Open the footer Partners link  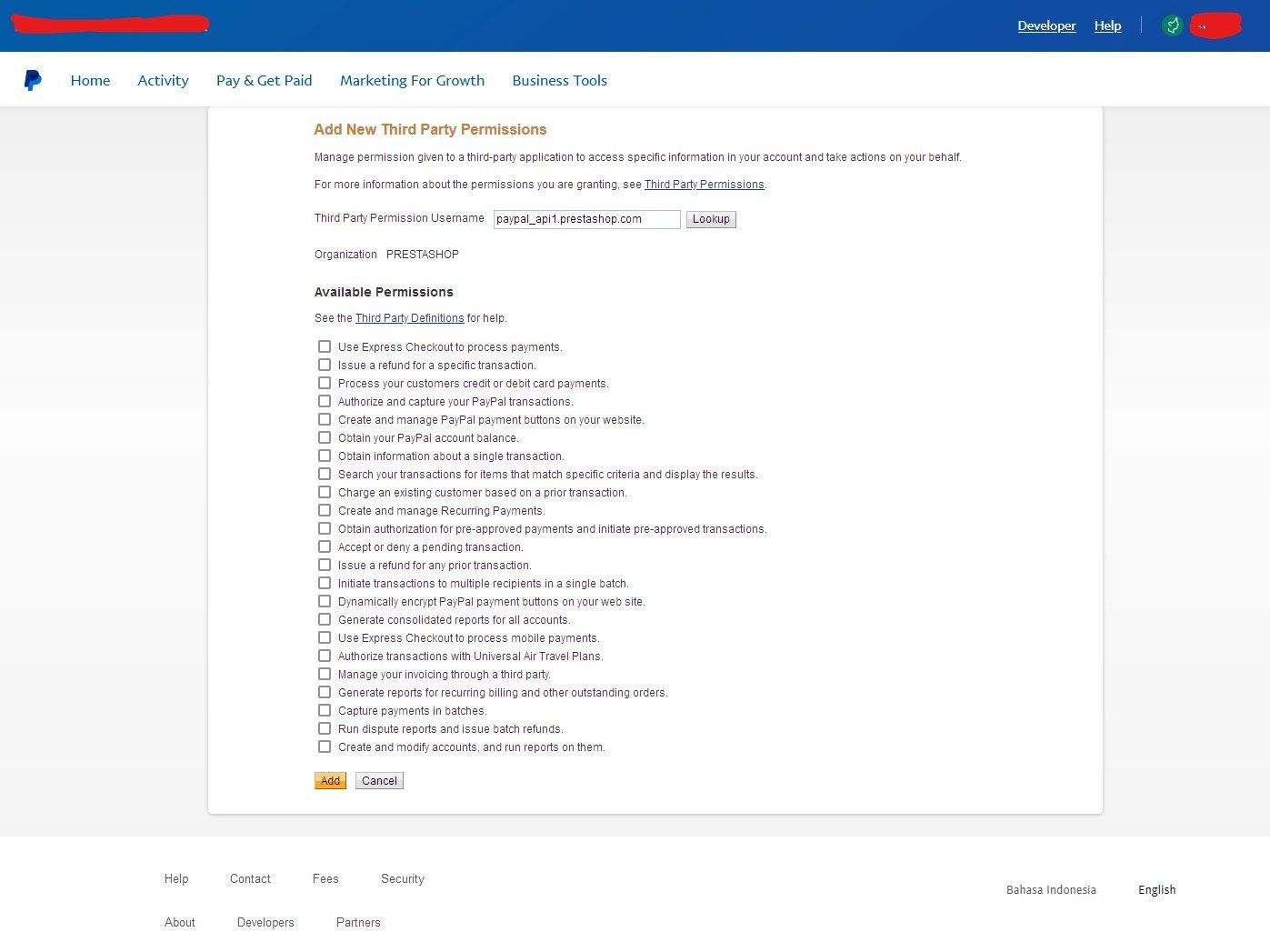(358, 923)
